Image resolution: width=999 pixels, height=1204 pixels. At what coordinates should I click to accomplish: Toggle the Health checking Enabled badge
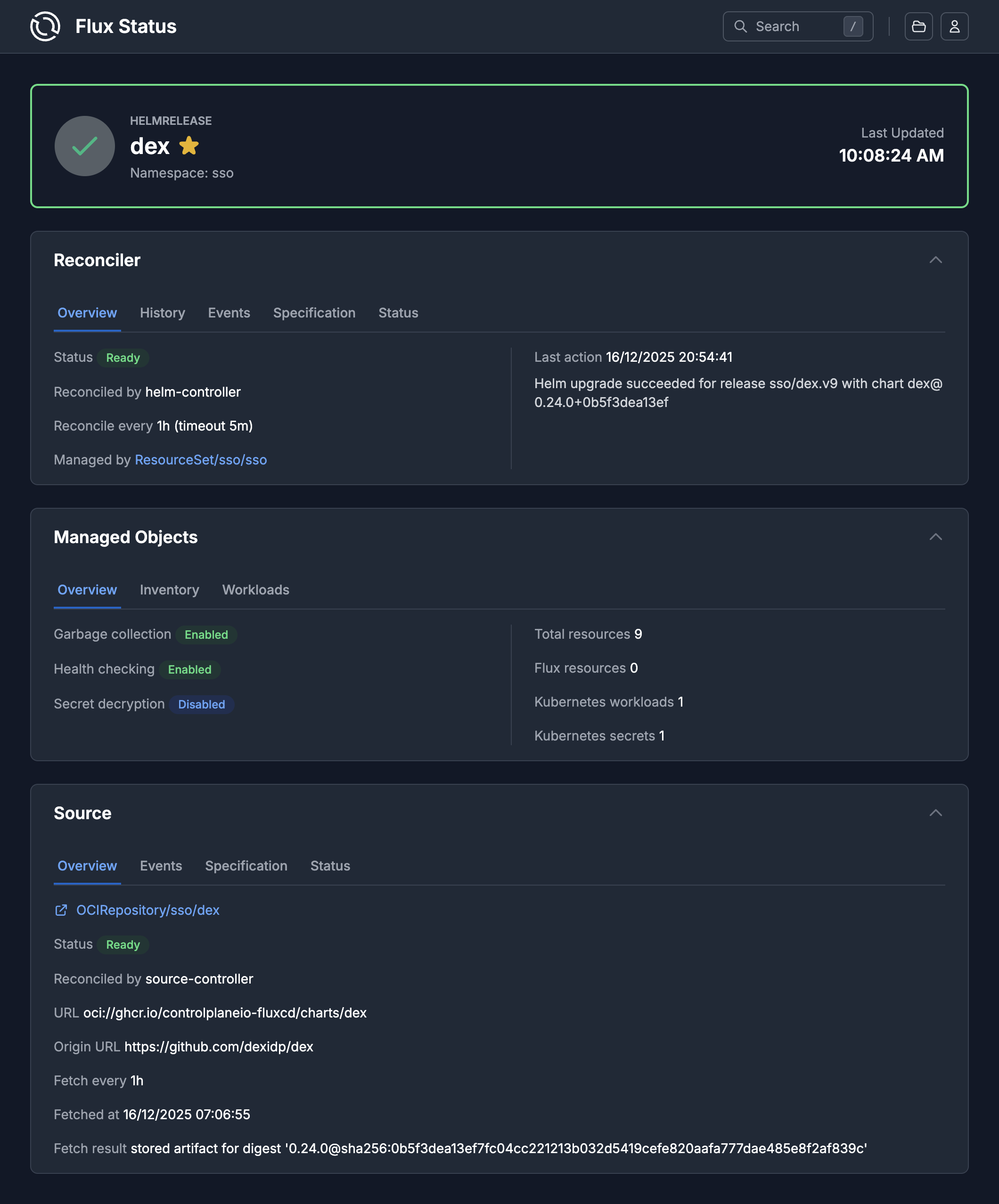pos(190,670)
